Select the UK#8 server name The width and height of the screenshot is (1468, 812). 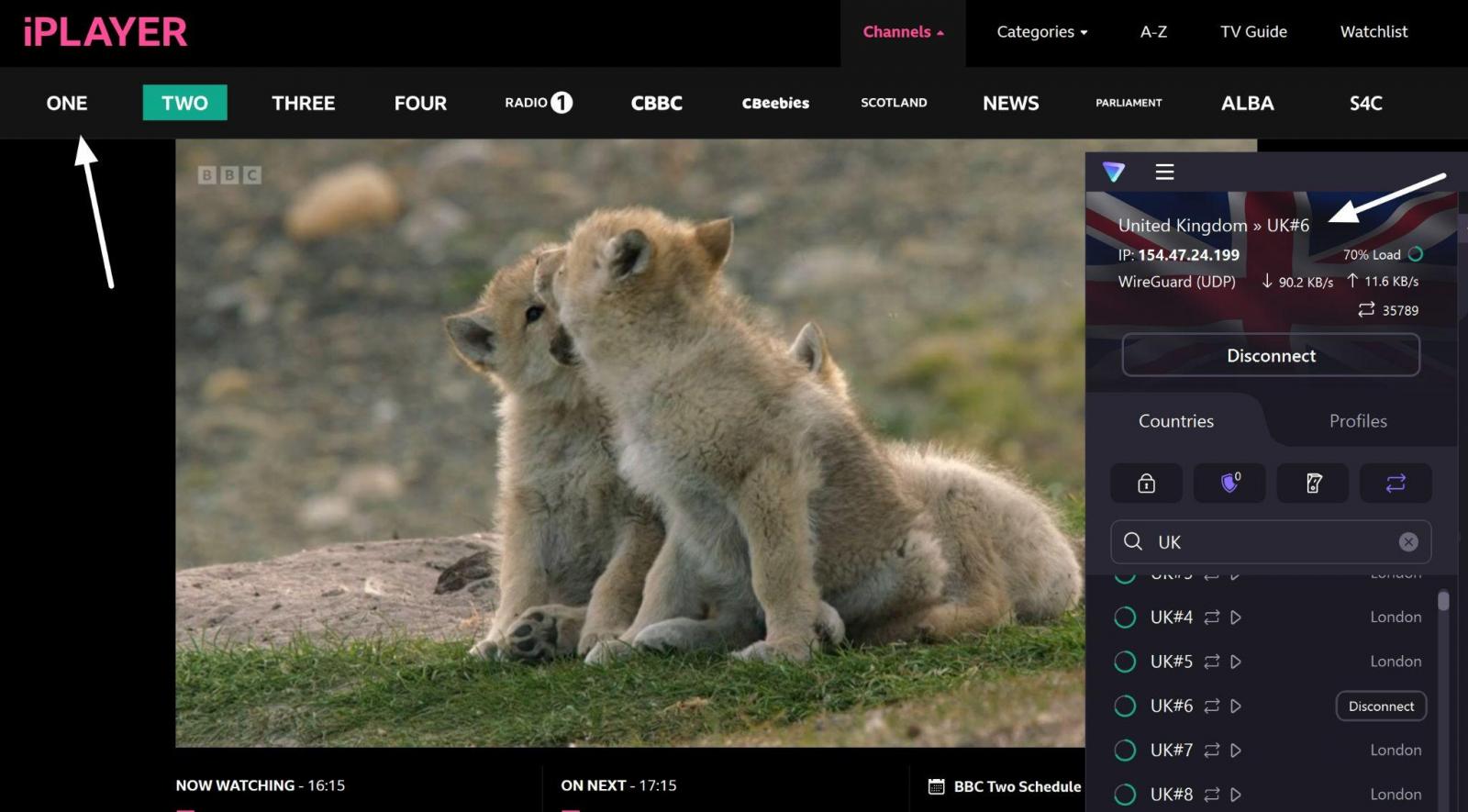1172,795
